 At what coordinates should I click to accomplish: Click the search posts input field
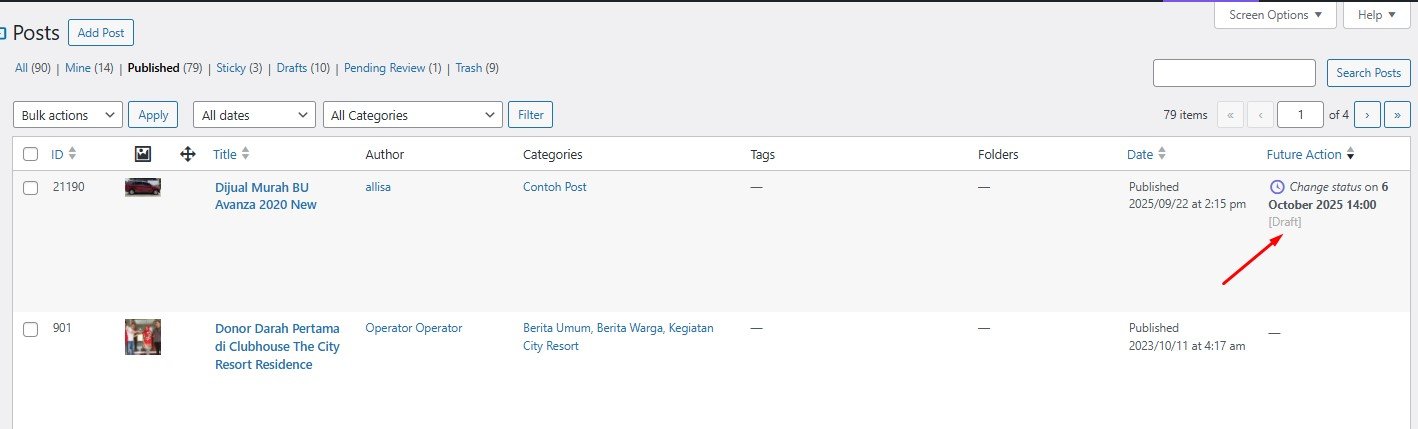(1234, 73)
